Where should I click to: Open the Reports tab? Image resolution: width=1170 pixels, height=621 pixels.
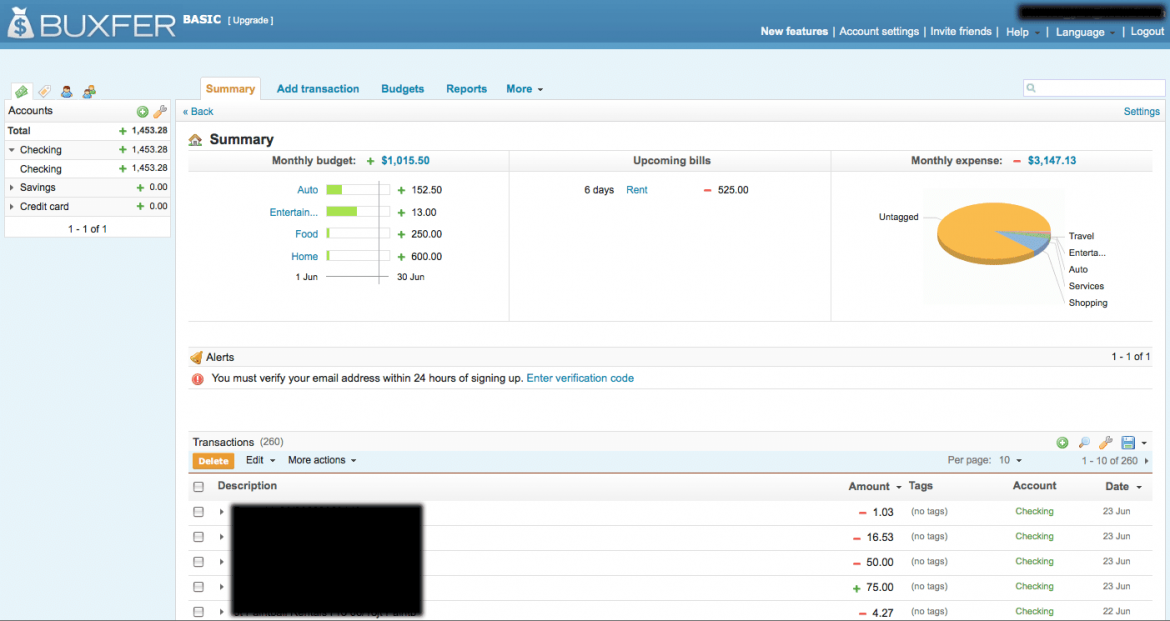click(466, 89)
